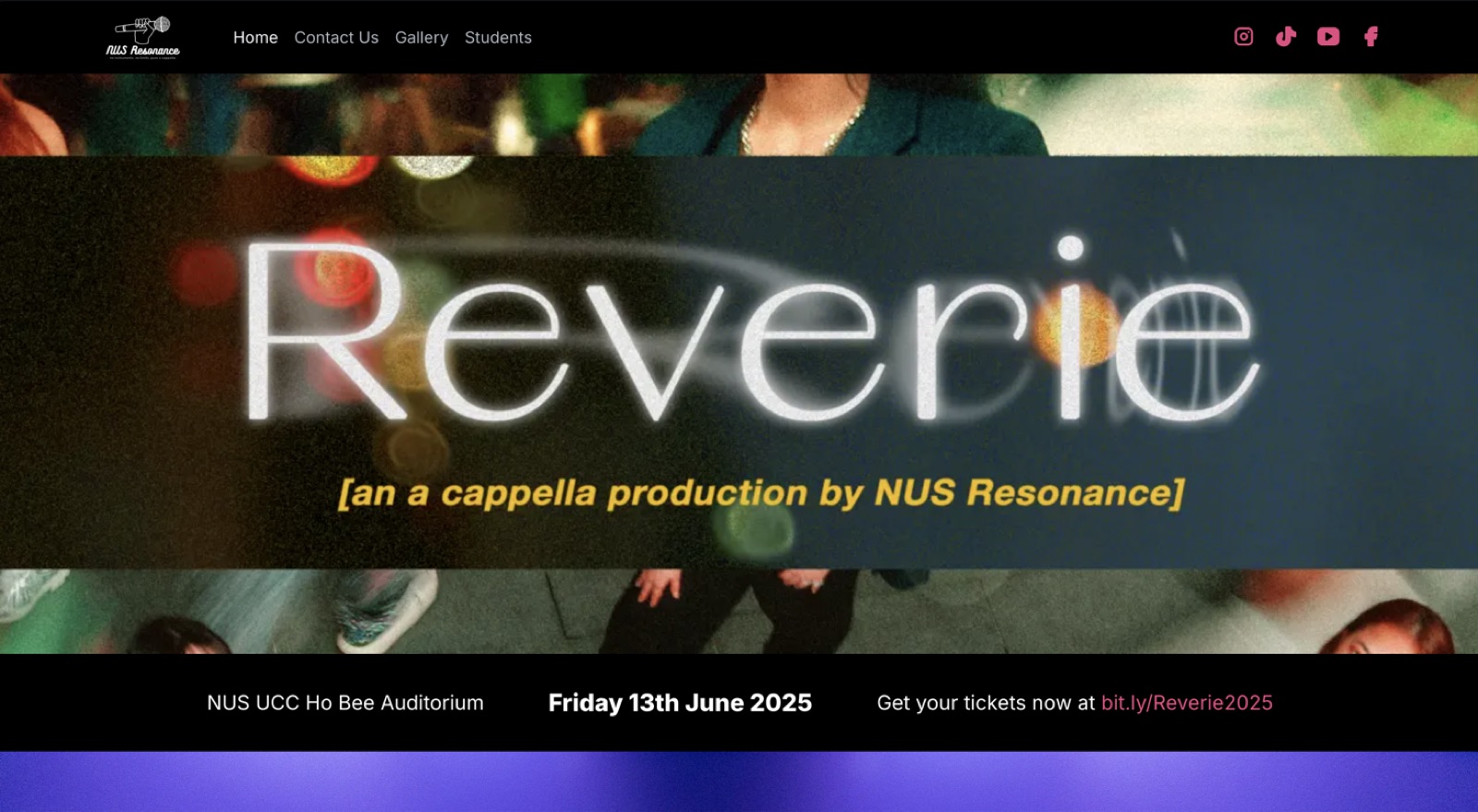Screen dimensions: 1478x812
Task: Navigate to the Gallery page
Action: tap(421, 38)
